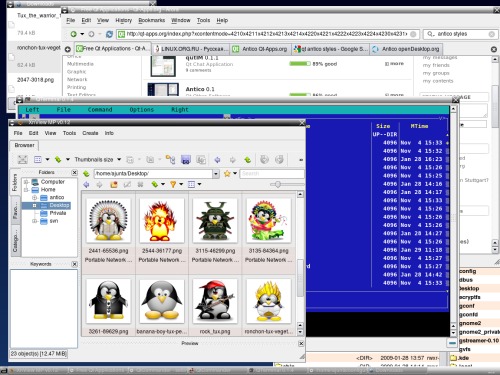
Task: Click the reload icon in the web browser
Action: click(x=109, y=34)
